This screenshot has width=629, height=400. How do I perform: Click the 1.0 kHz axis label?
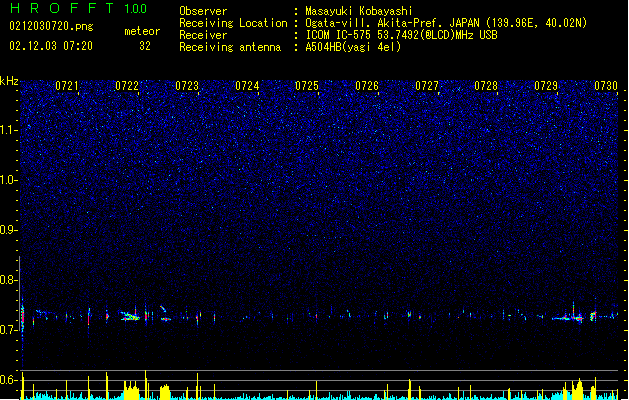pyautogui.click(x=9, y=180)
